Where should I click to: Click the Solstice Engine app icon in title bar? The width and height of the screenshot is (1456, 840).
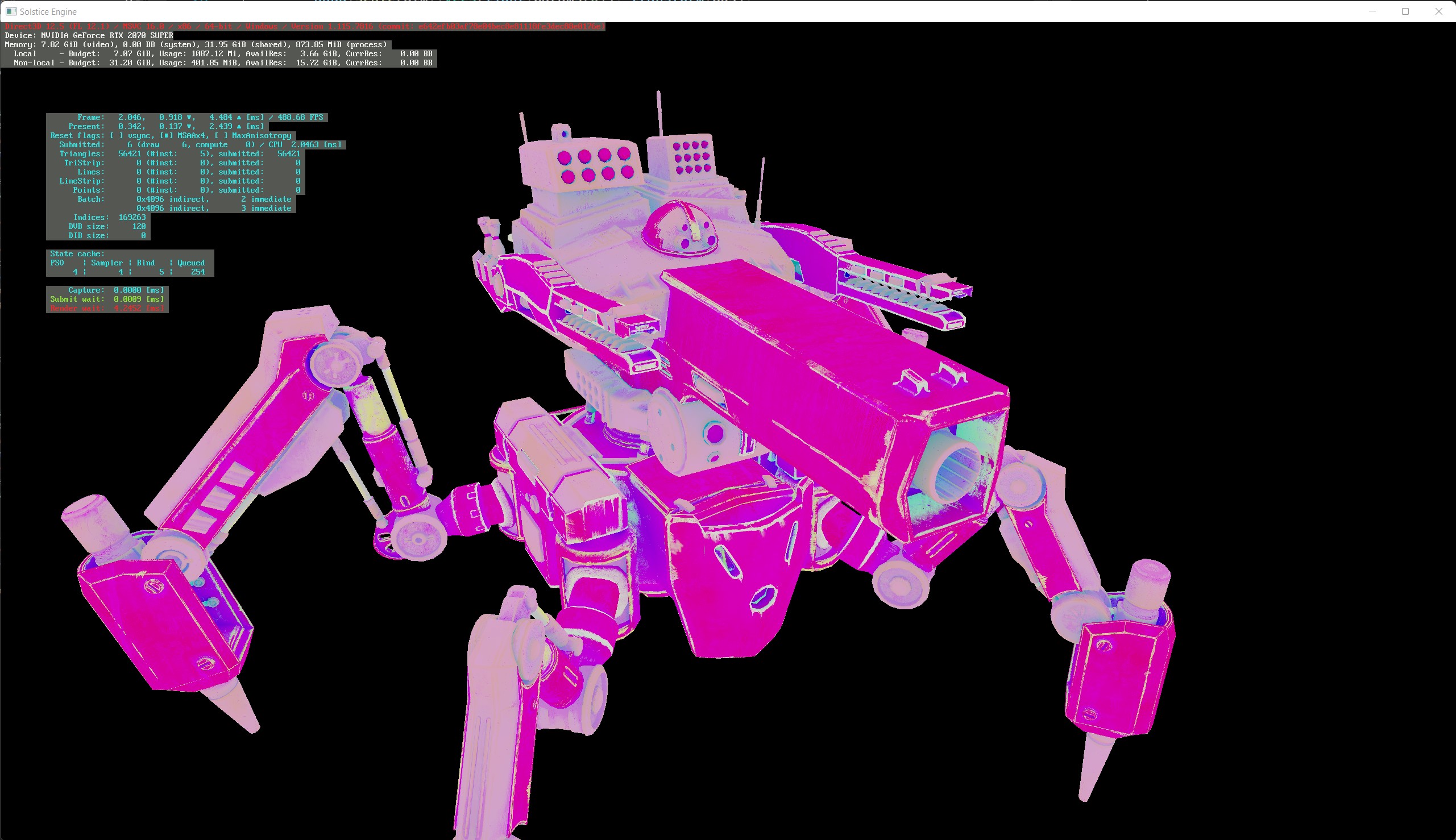tap(10, 11)
